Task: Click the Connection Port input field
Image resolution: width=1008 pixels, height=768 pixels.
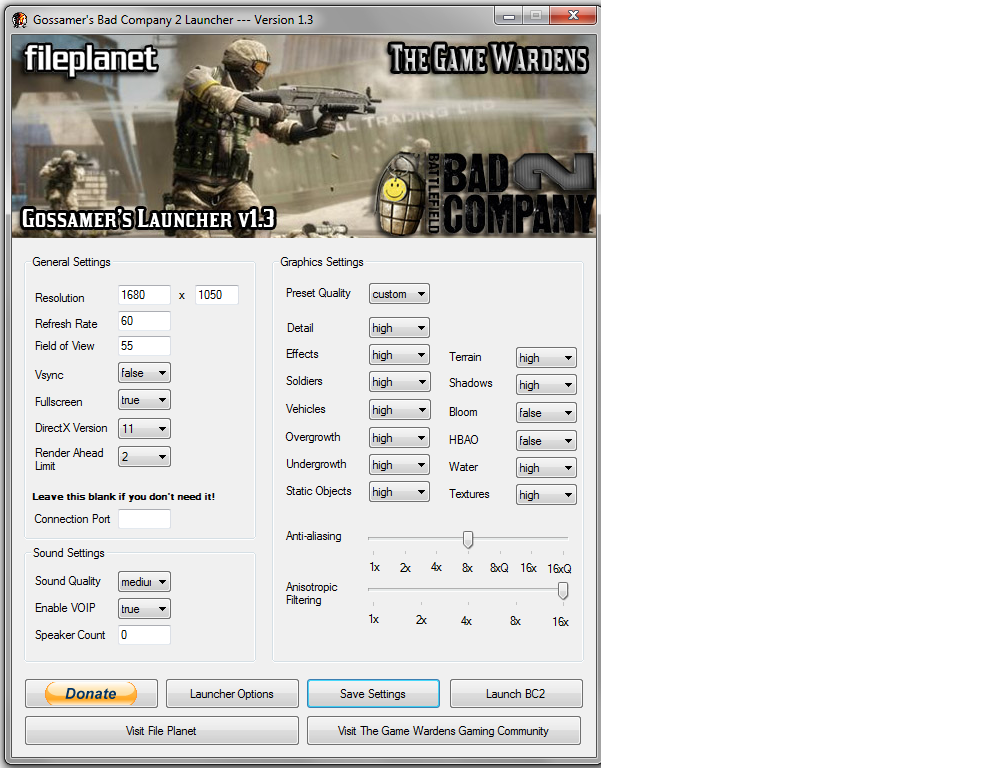Action: [145, 519]
